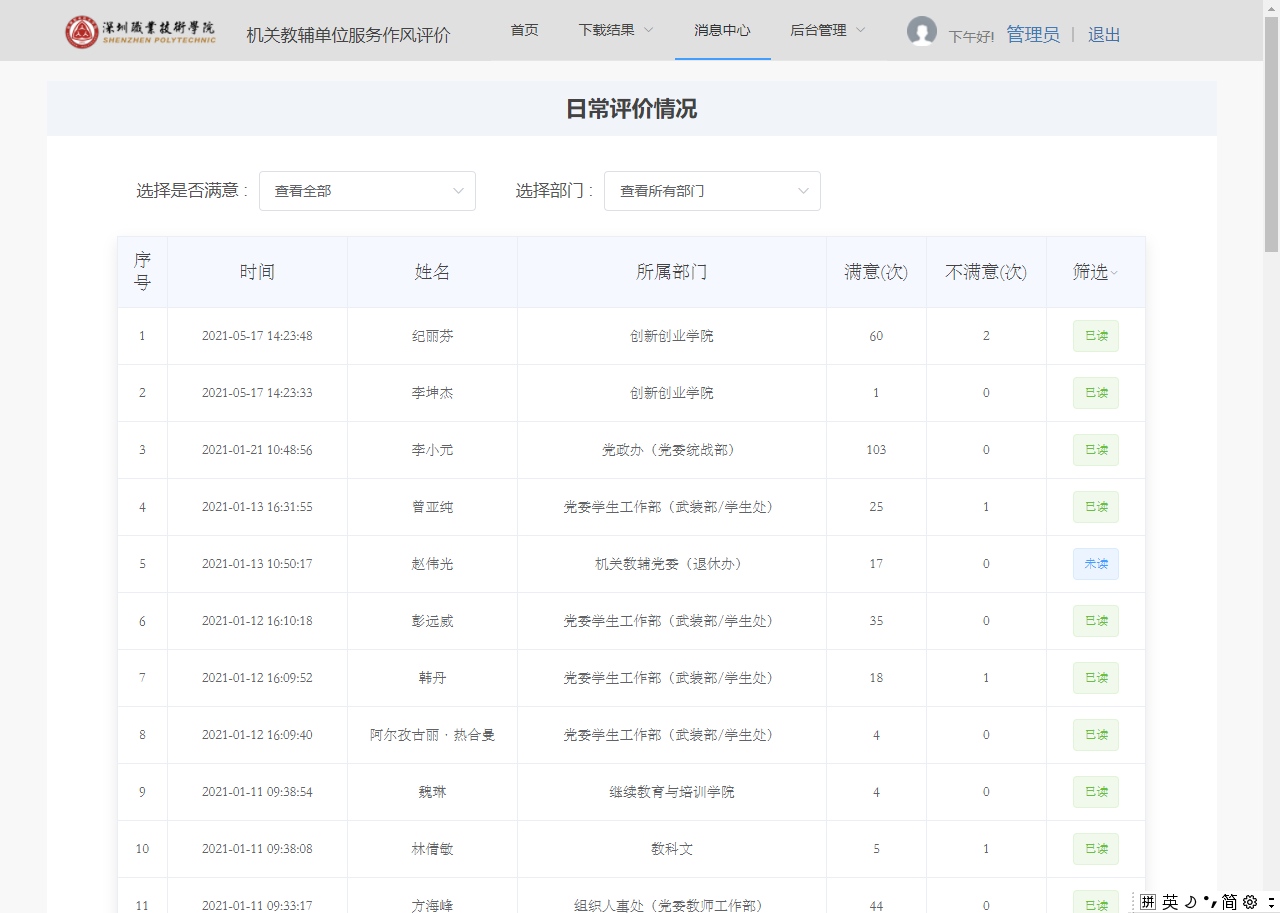Click the name 阿尔孜古丽·热合曼
1280x913 pixels.
[x=432, y=735]
